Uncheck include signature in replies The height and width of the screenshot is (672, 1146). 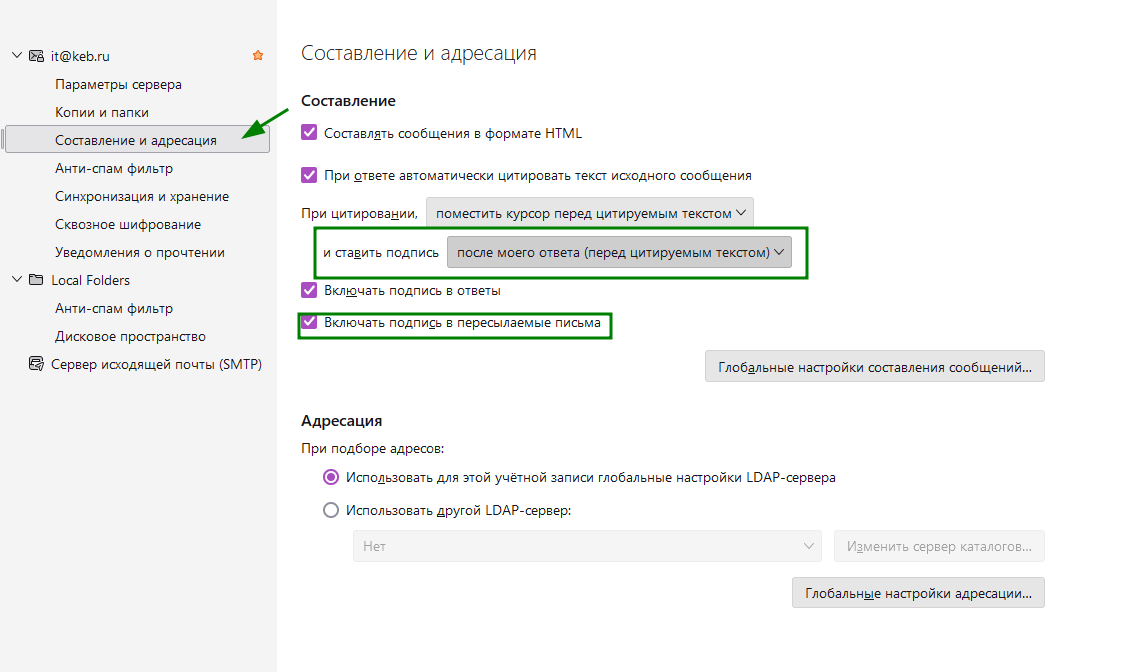tap(309, 291)
